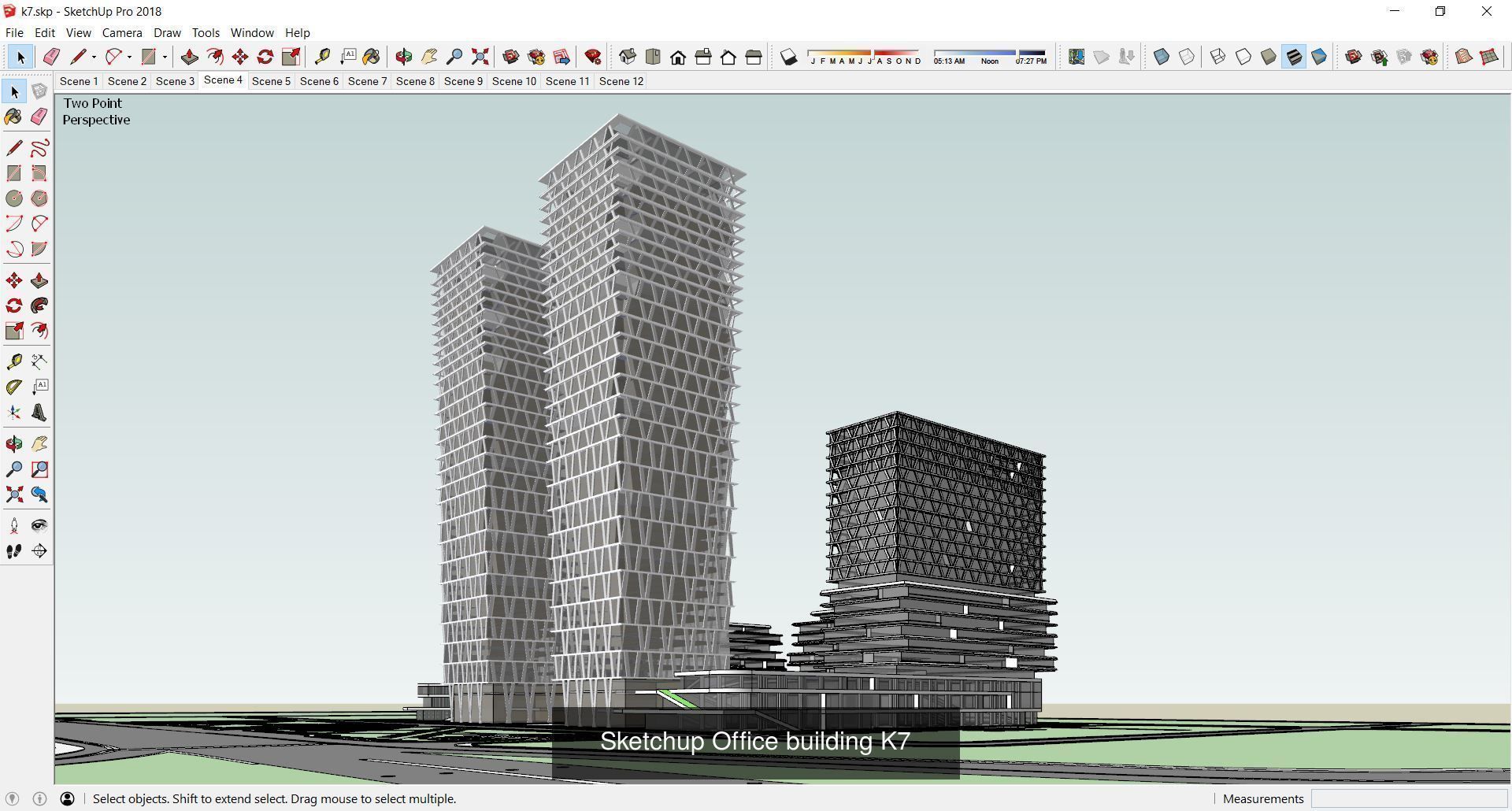This screenshot has width=1512, height=811.
Task: Switch to the Scene 12 tab
Action: coord(621,81)
